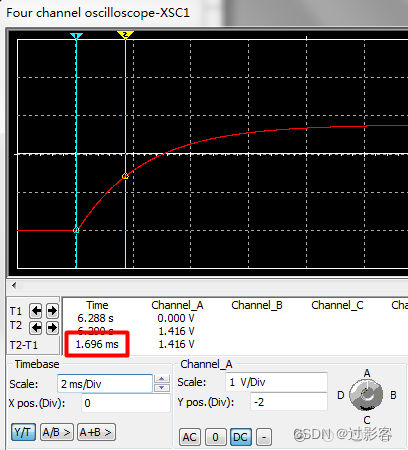Select channel A on the knob
The image size is (408, 450).
pos(367,373)
